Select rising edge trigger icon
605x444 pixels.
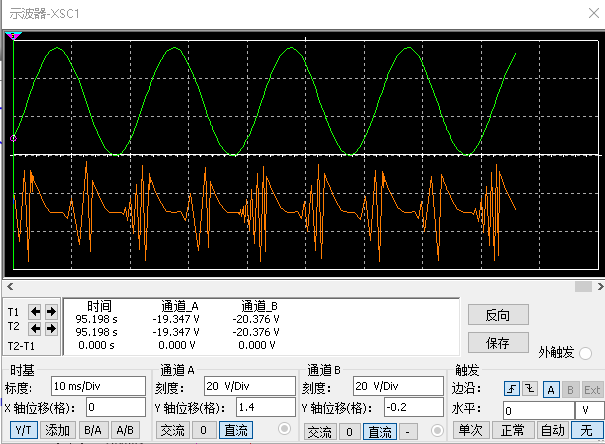tap(512, 389)
